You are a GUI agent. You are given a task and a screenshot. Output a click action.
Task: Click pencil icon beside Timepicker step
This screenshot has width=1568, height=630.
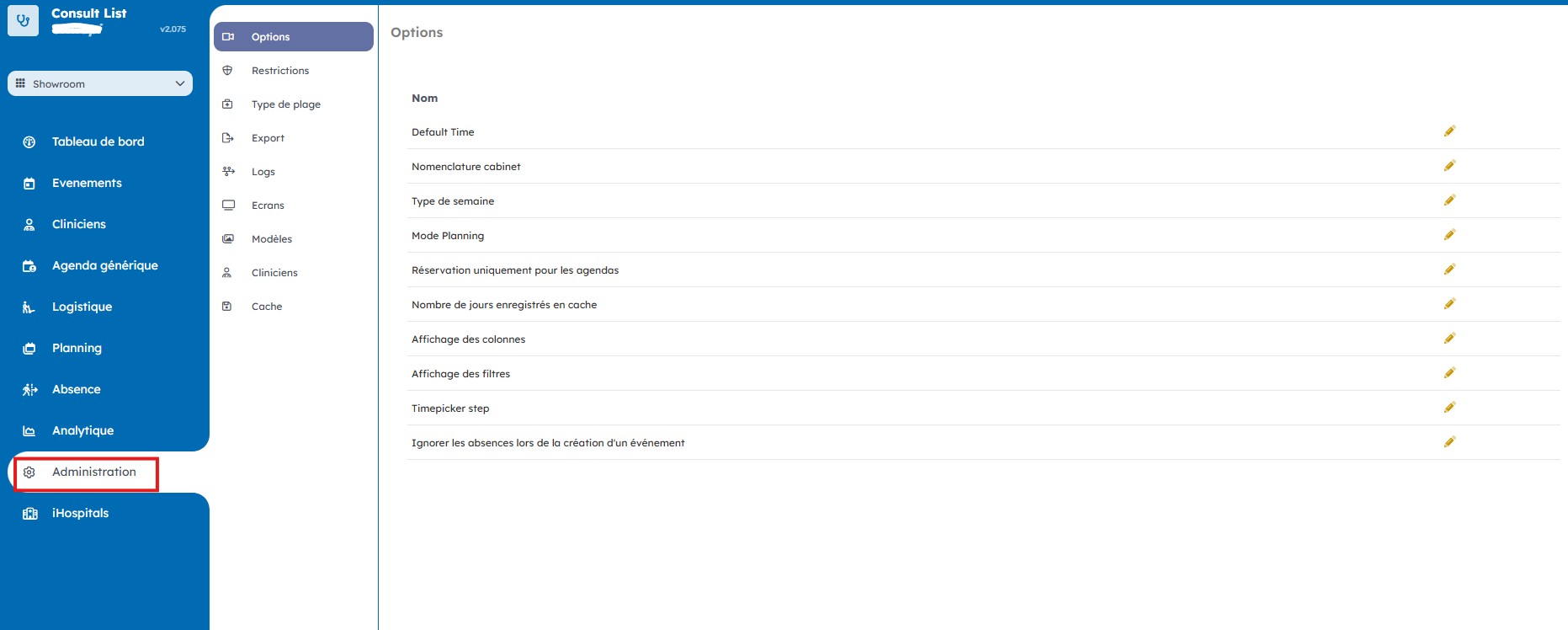click(1449, 408)
